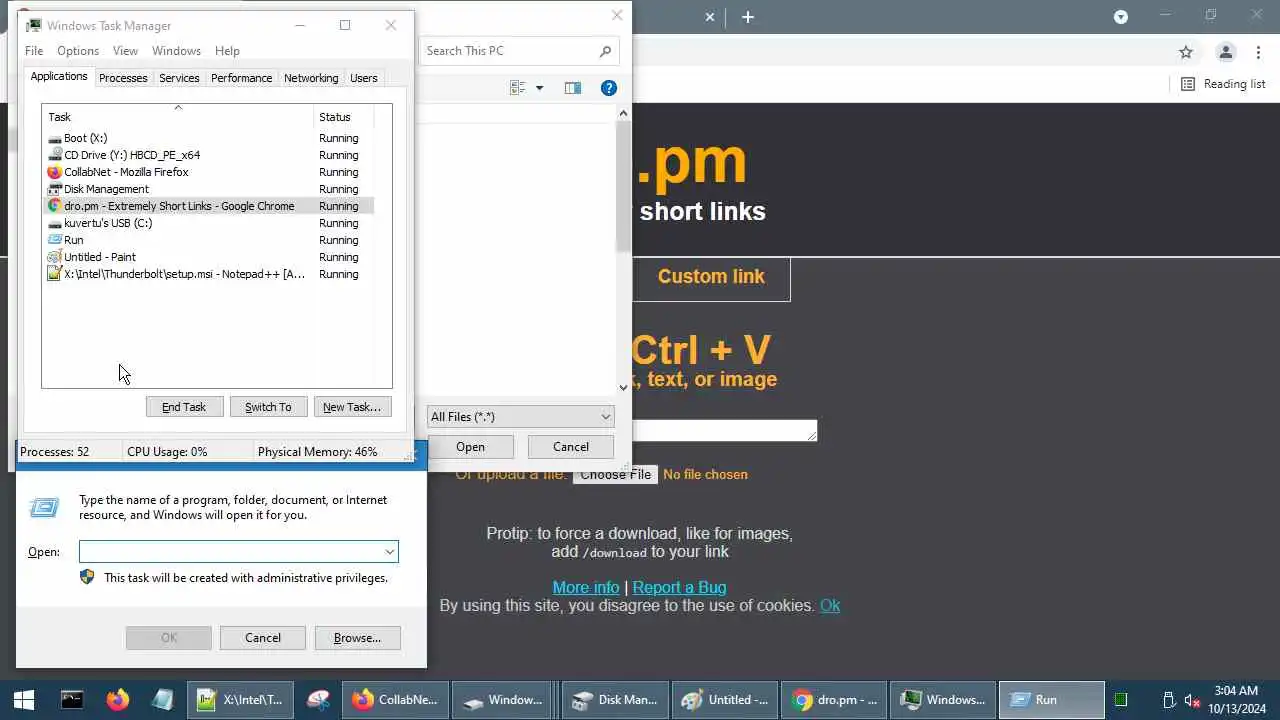This screenshot has height=720, width=1280.
Task: Open the All Files type dropdown
Action: (520, 417)
